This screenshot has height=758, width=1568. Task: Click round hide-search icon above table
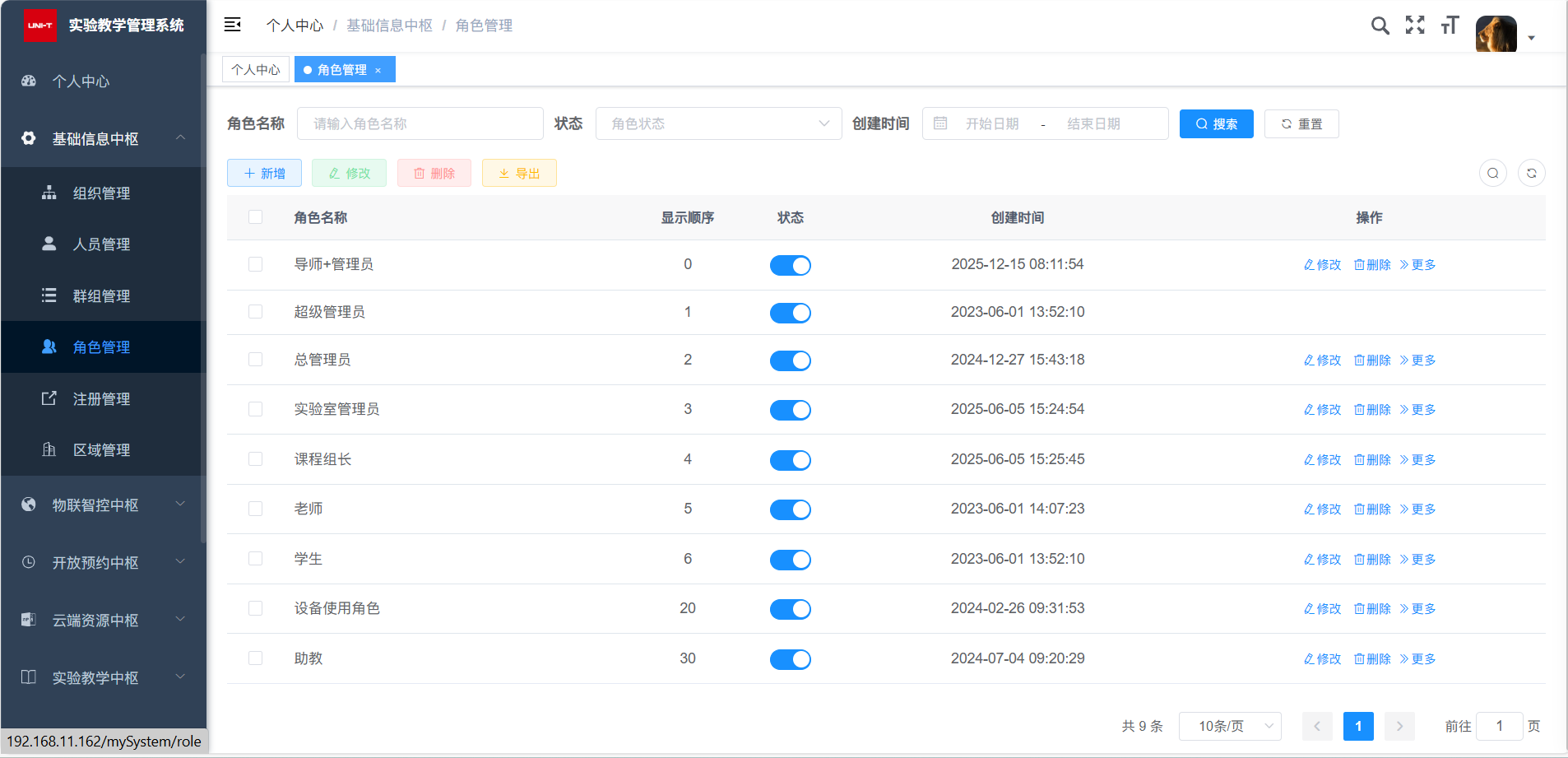1492,173
